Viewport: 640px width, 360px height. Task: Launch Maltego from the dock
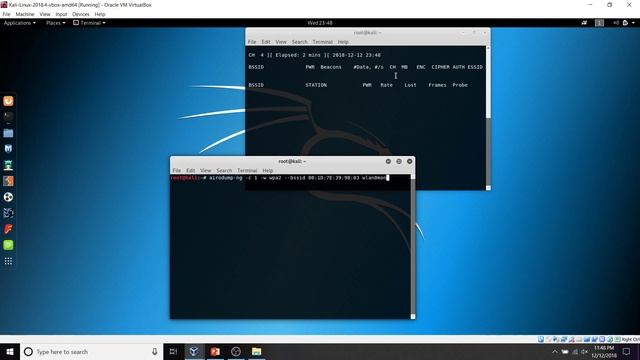(x=8, y=213)
